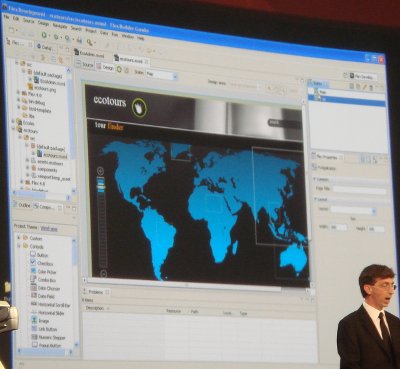Sort Problems by Resource column
Viewport: 400px width, 369px height.
[x=173, y=311]
